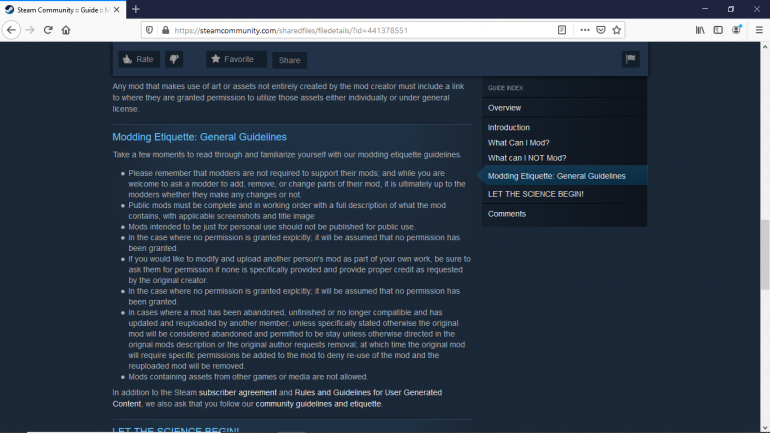Viewport: 770px width, 433px height.
Task: Close the Steam Community tab
Action: [116, 10]
